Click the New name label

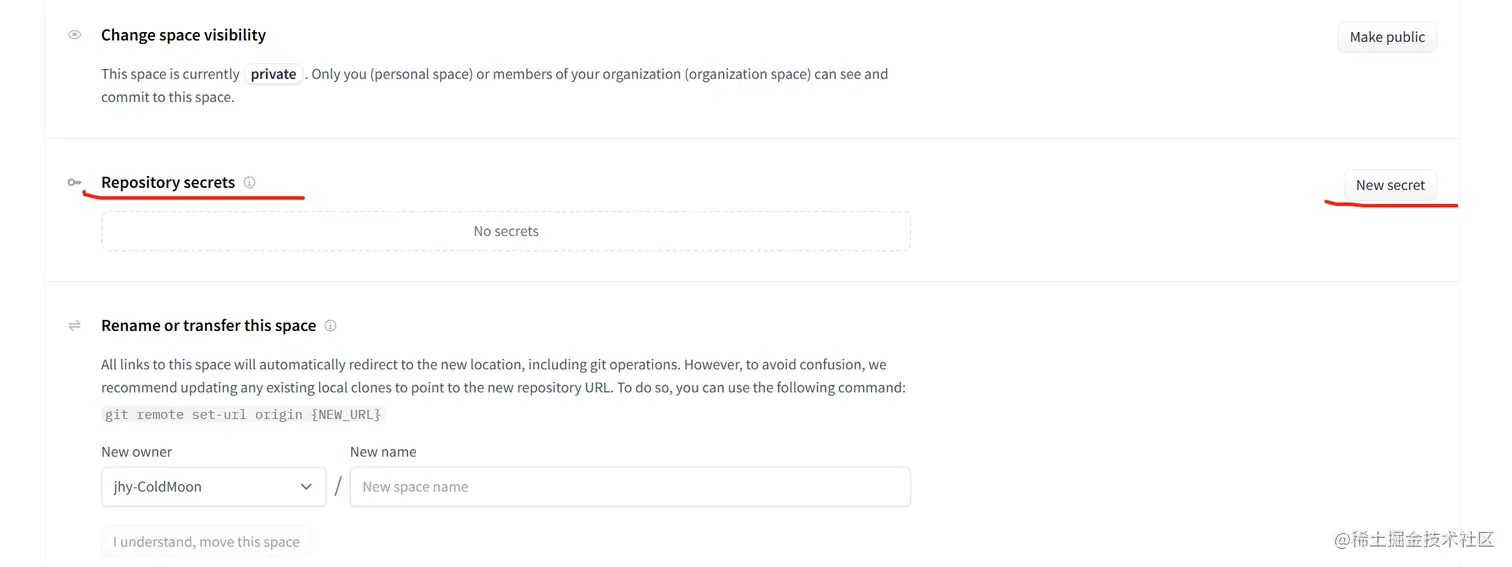pyautogui.click(x=383, y=452)
